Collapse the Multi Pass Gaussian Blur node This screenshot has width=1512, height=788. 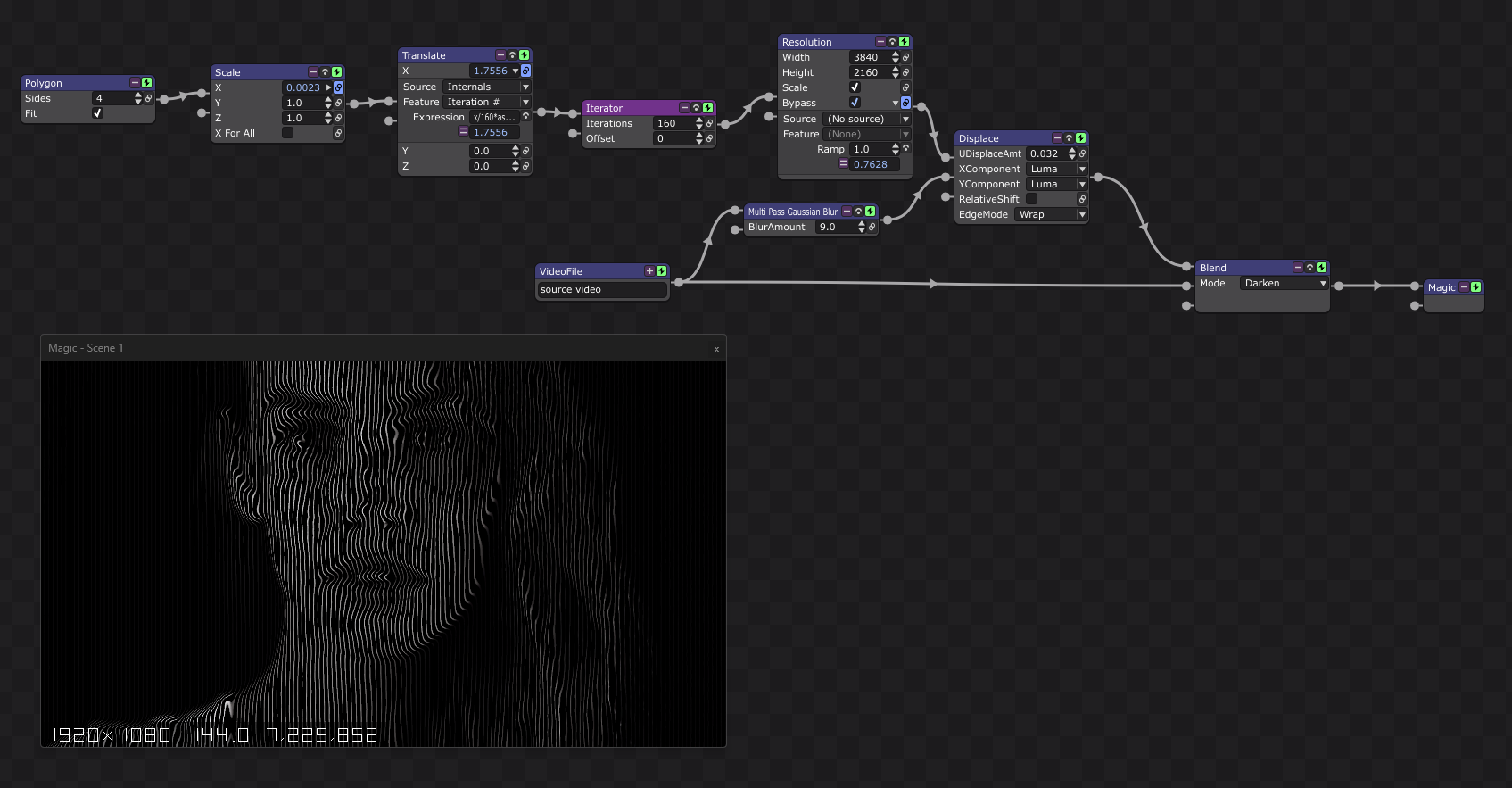[847, 212]
